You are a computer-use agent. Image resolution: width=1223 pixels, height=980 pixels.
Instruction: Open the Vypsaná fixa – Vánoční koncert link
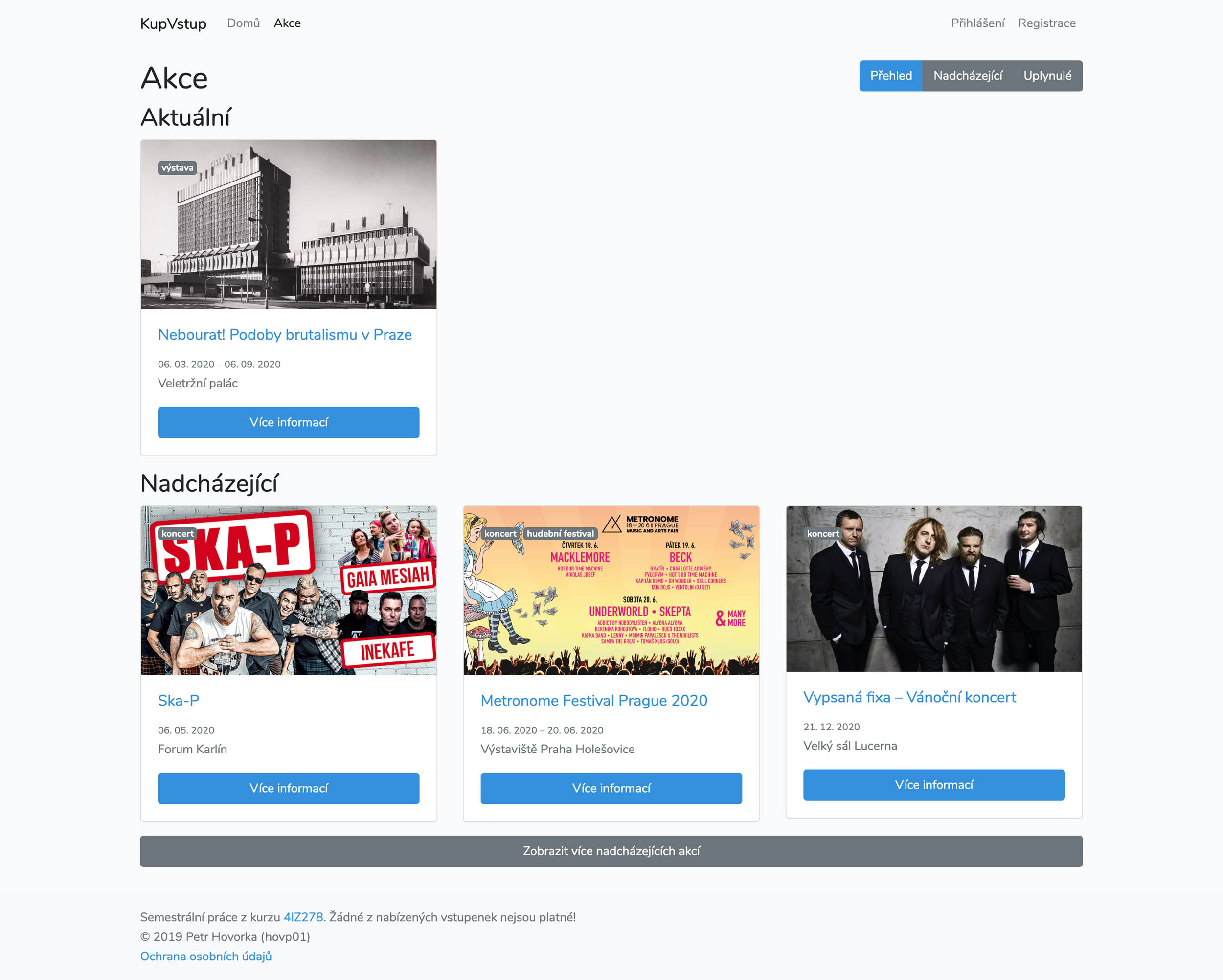pyautogui.click(x=909, y=697)
